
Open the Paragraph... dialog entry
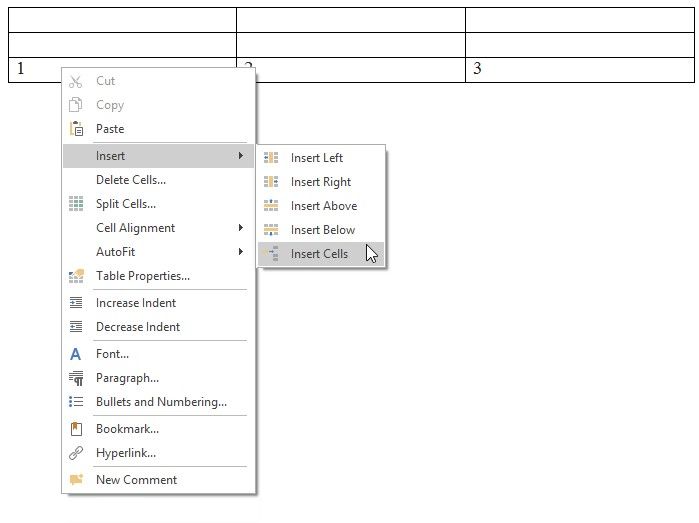pyautogui.click(x=127, y=378)
